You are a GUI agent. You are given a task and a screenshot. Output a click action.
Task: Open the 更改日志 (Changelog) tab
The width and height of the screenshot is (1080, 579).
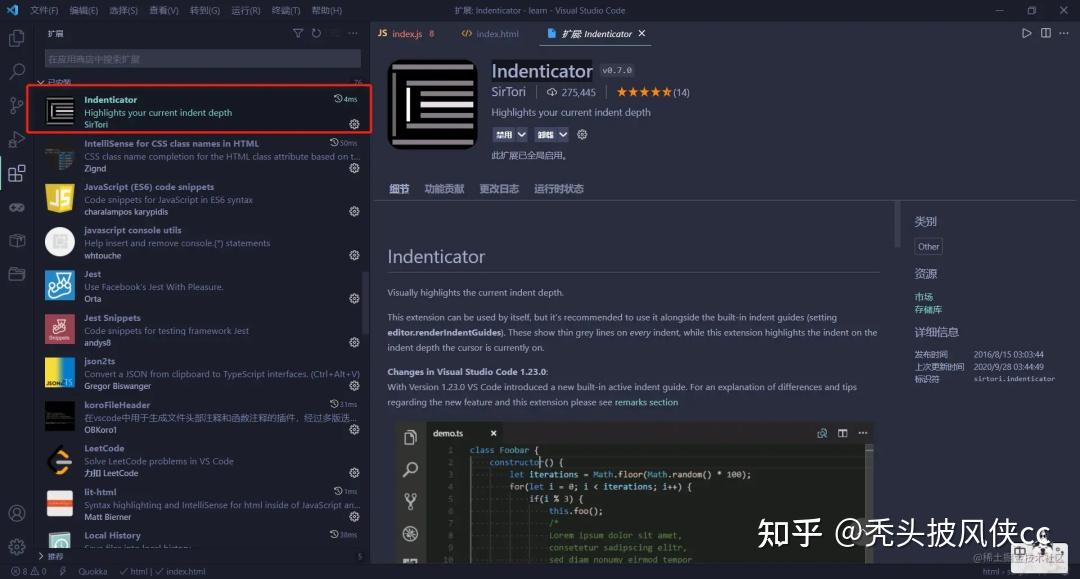tap(499, 189)
